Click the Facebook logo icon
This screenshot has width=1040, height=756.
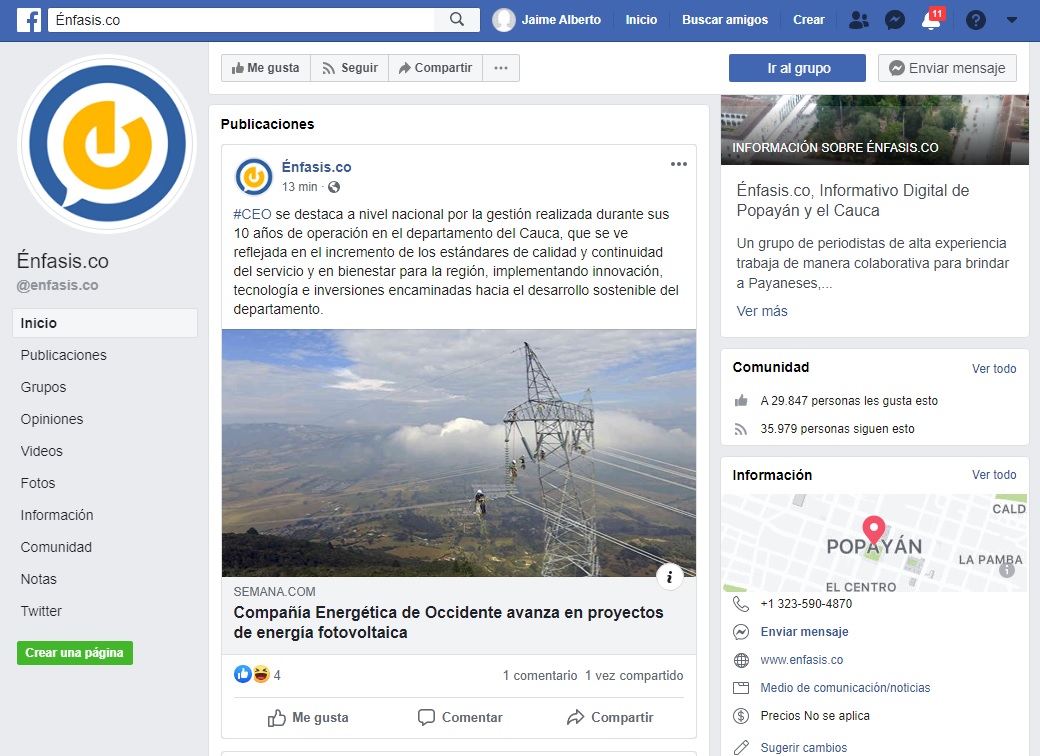[x=29, y=20]
